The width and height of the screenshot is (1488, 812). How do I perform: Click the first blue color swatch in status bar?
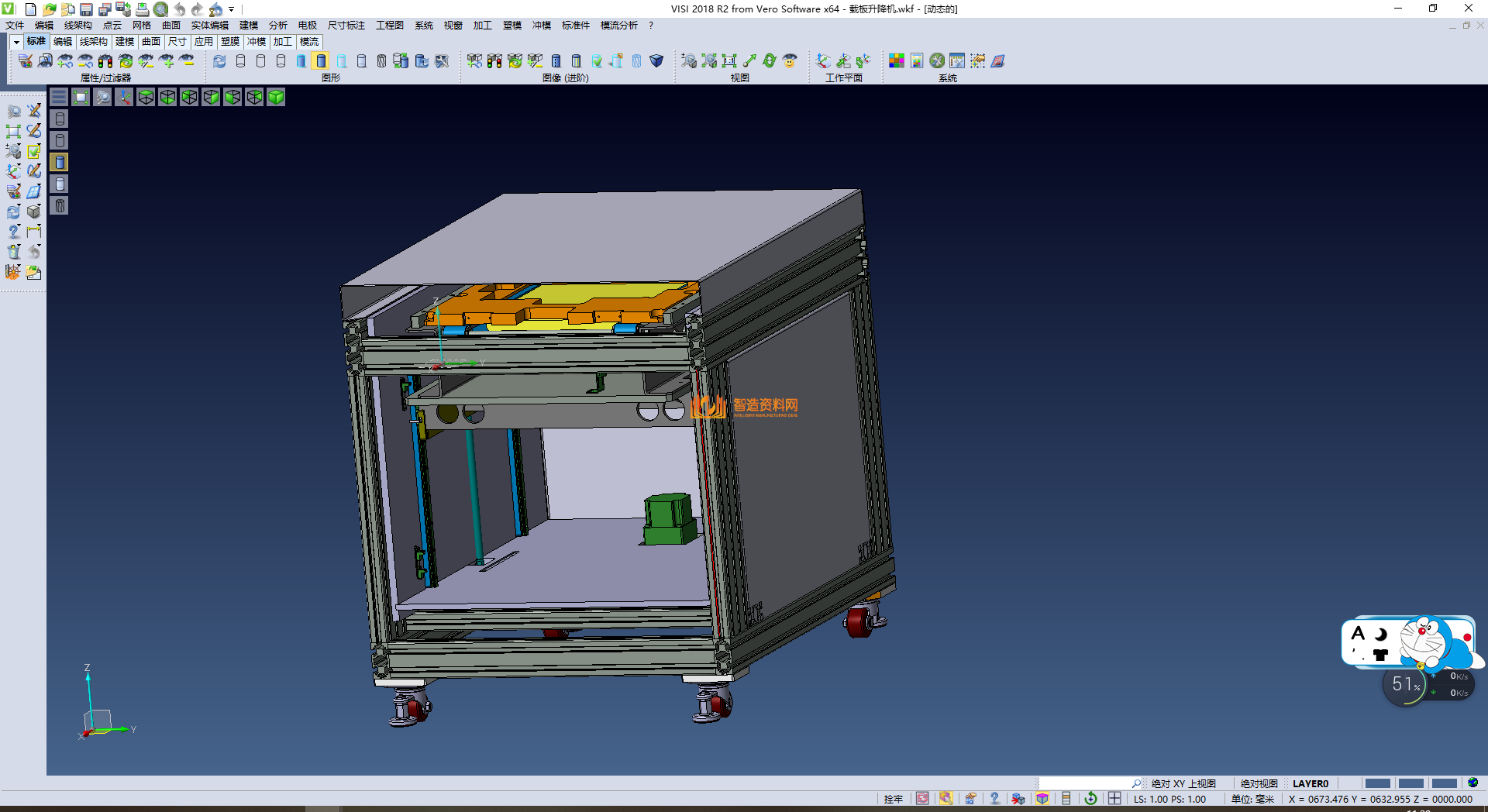pyautogui.click(x=1377, y=783)
